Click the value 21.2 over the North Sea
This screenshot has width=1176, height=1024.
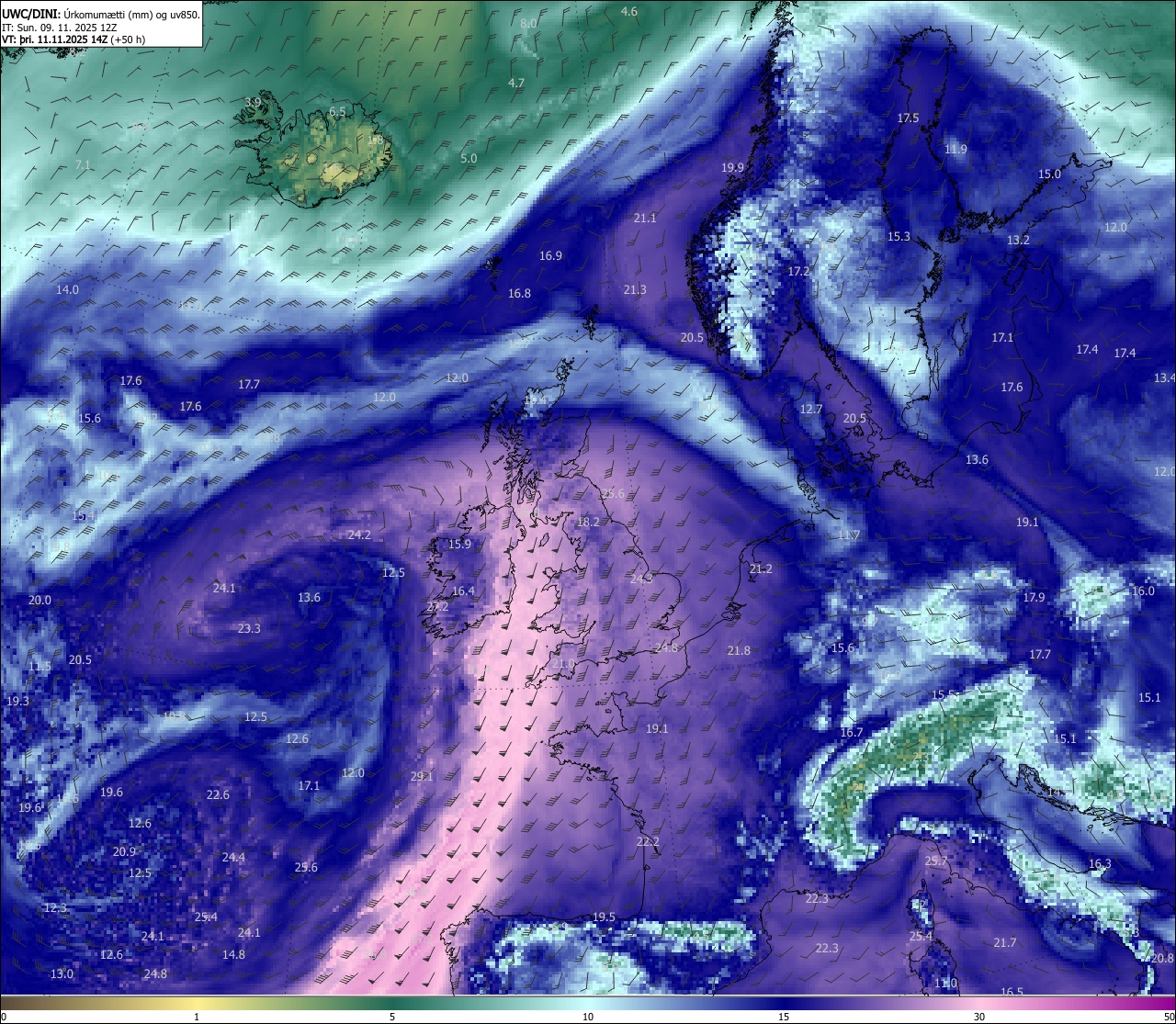point(761,568)
